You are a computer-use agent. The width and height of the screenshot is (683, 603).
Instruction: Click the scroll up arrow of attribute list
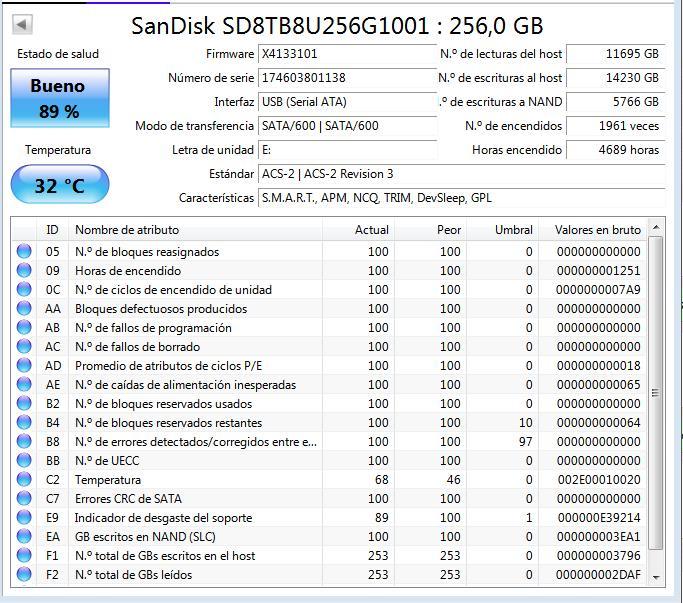pyautogui.click(x=656, y=228)
